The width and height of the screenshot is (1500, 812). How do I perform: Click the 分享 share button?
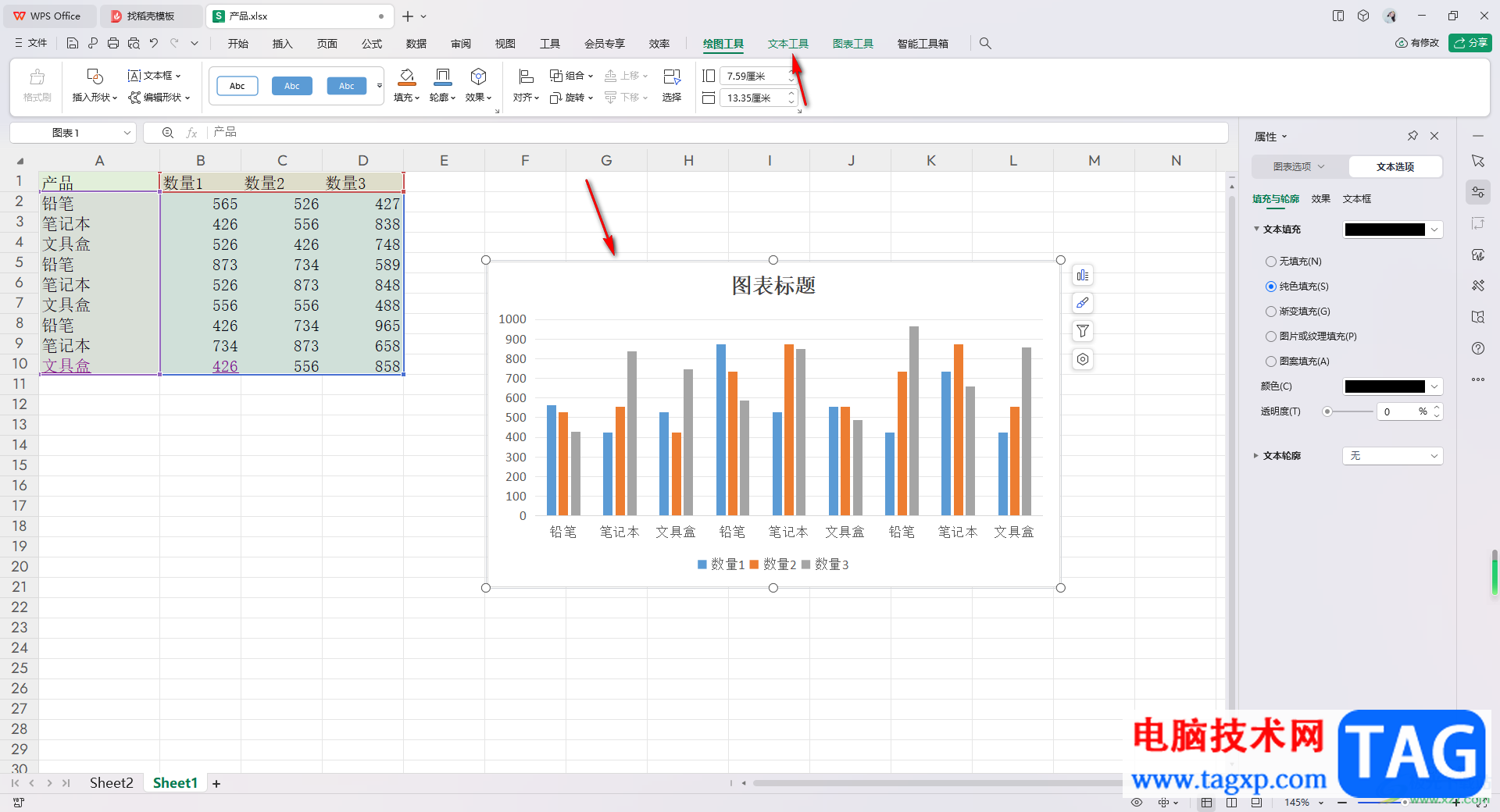tap(1470, 43)
